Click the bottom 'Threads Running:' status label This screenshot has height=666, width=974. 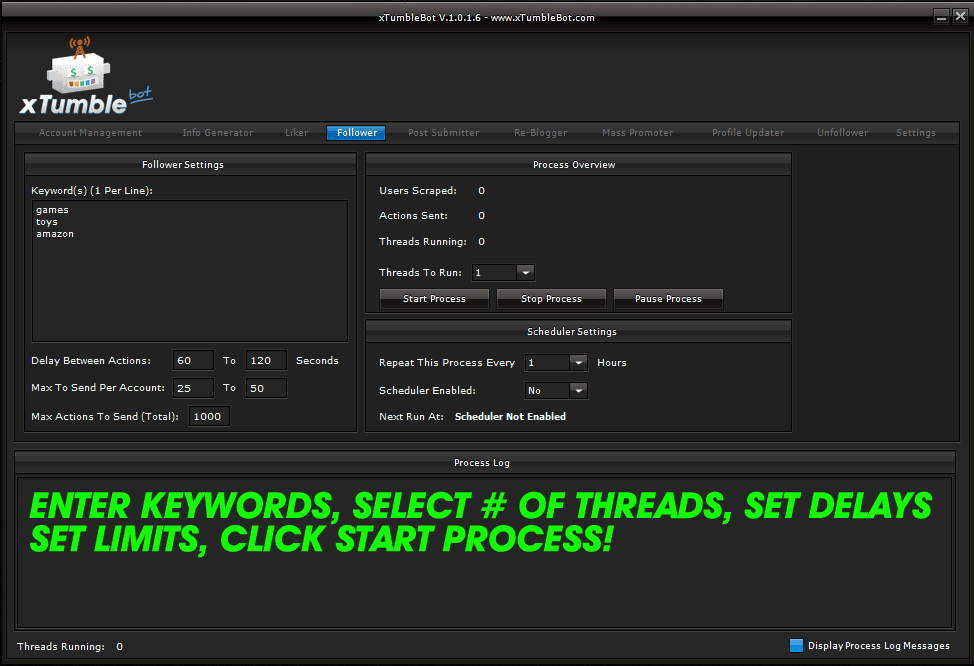click(x=60, y=647)
